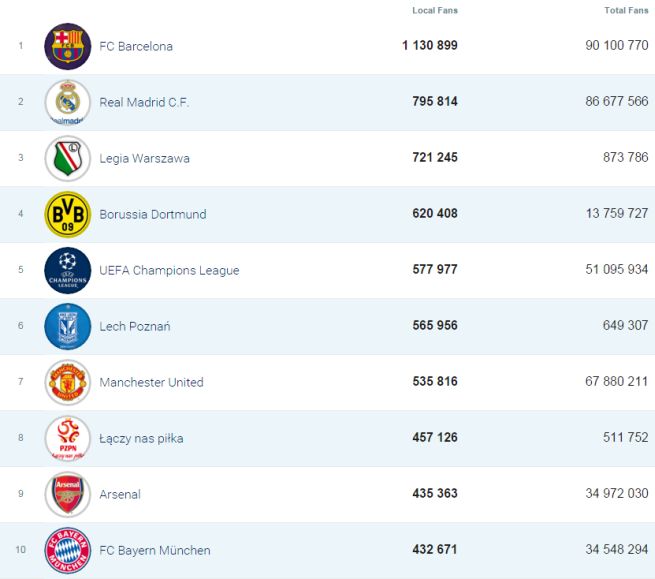Click the FC Bayern München name link
Viewport: 655px width, 579px height.
click(155, 550)
